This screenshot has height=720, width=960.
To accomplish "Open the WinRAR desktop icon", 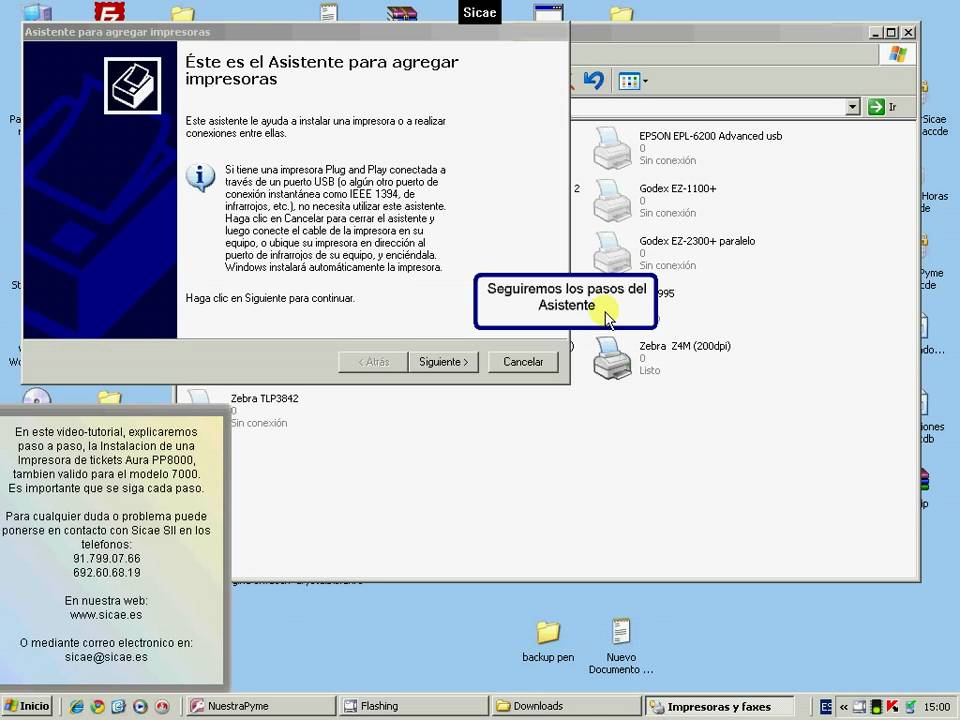I will click(402, 12).
